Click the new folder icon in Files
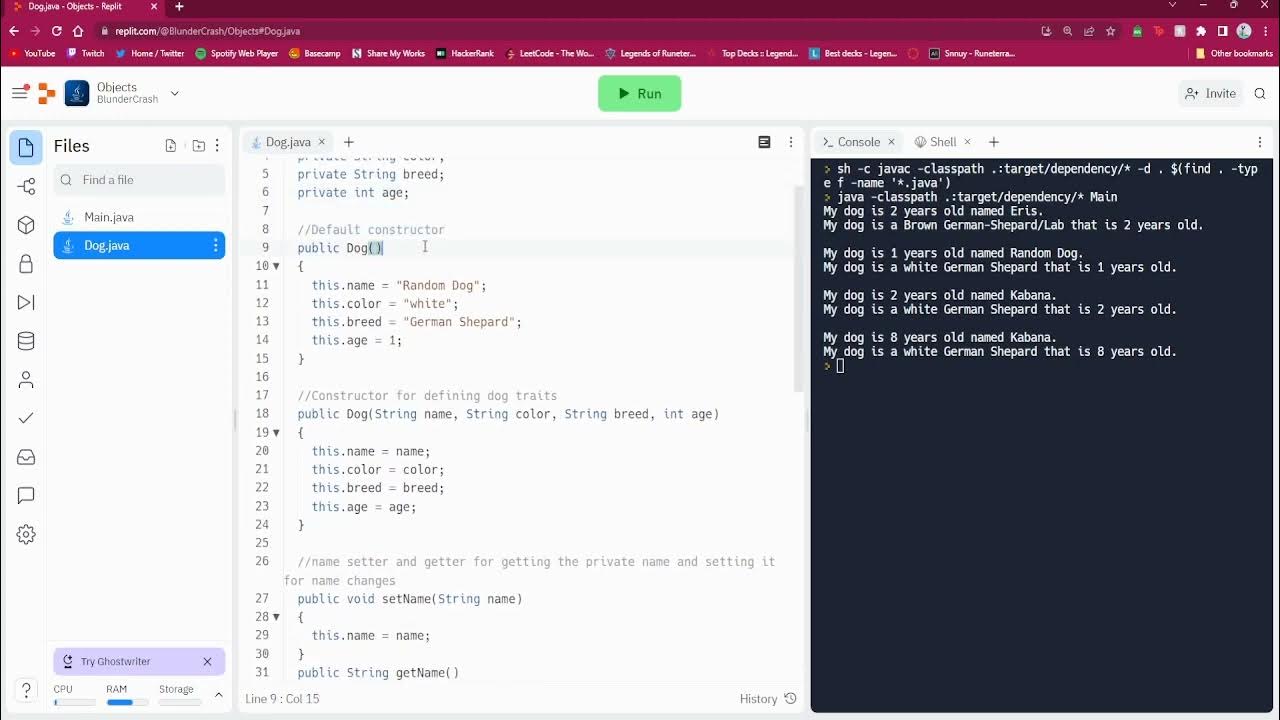Screen dimensions: 1280x720 point(198,146)
